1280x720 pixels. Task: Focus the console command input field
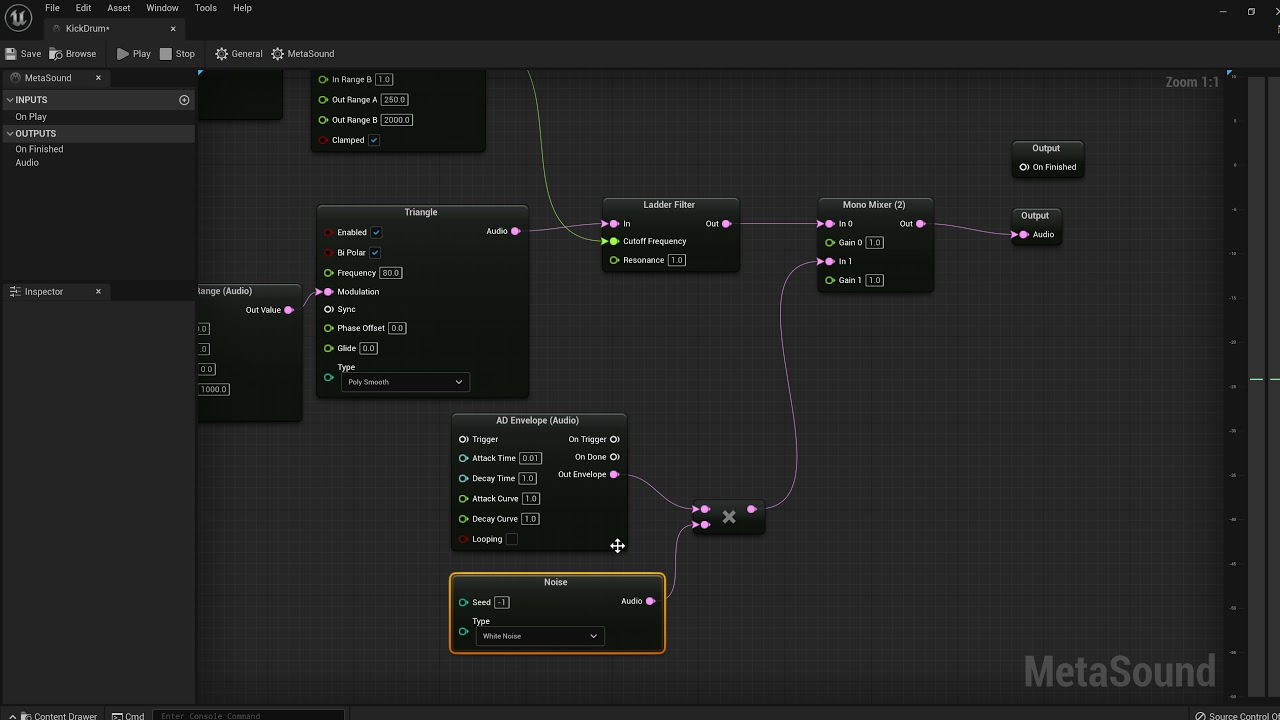coord(250,715)
